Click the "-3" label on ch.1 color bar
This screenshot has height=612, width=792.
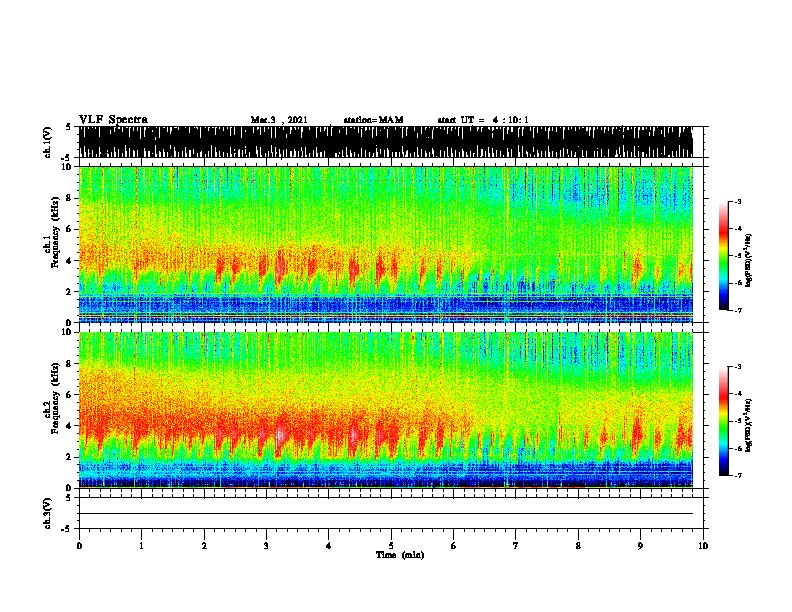pos(737,202)
